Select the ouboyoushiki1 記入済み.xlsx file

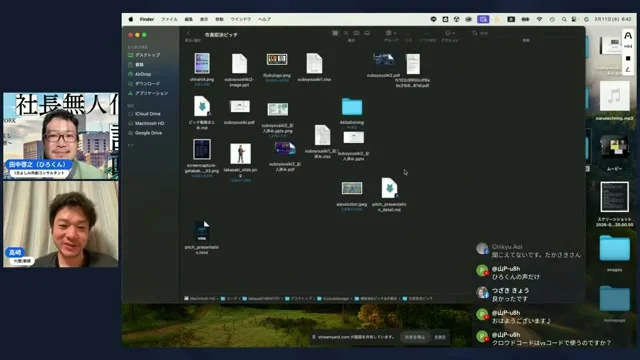coord(322,141)
